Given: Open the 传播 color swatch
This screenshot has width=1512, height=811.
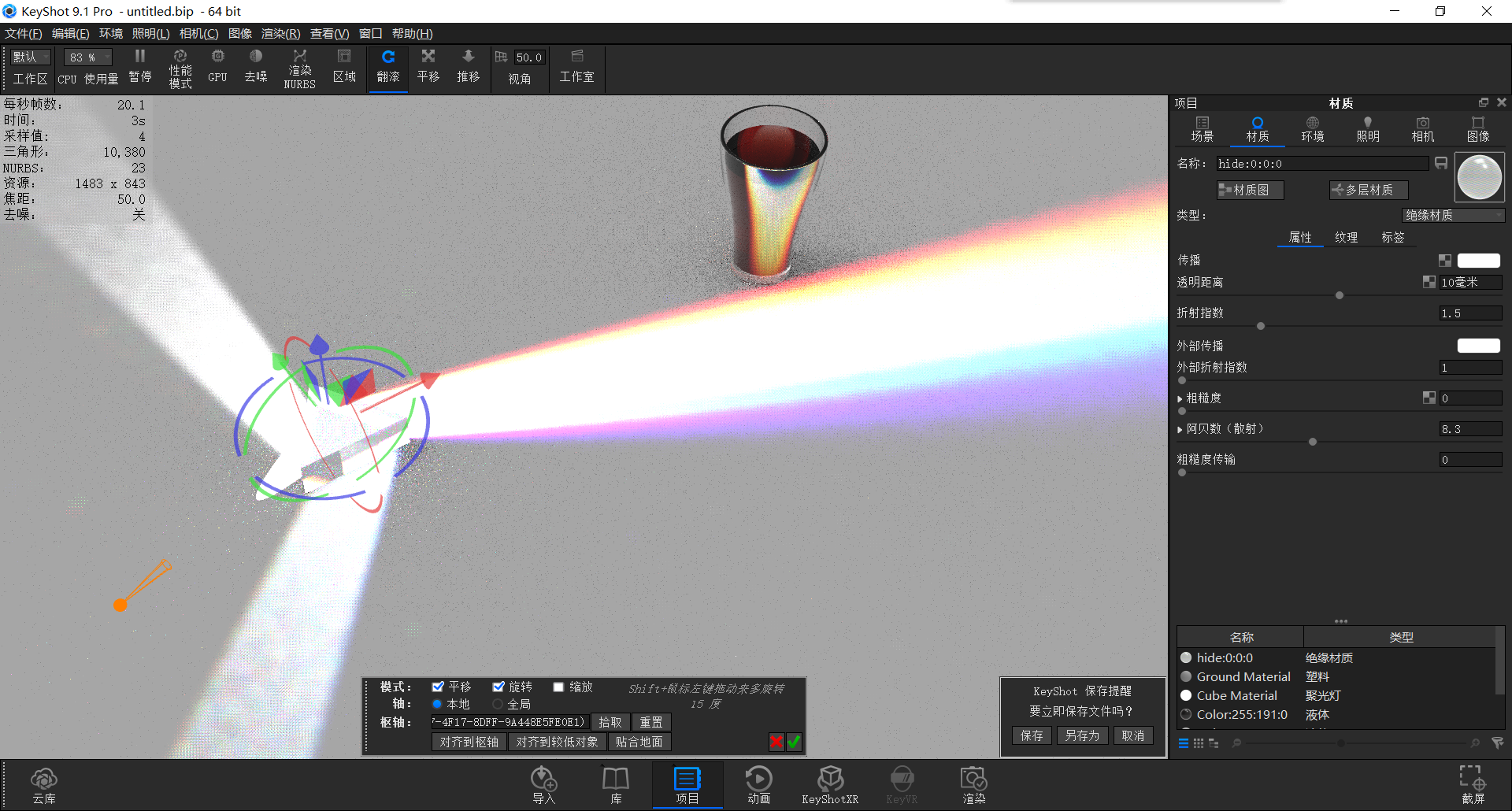Looking at the screenshot, I should coord(1478,260).
